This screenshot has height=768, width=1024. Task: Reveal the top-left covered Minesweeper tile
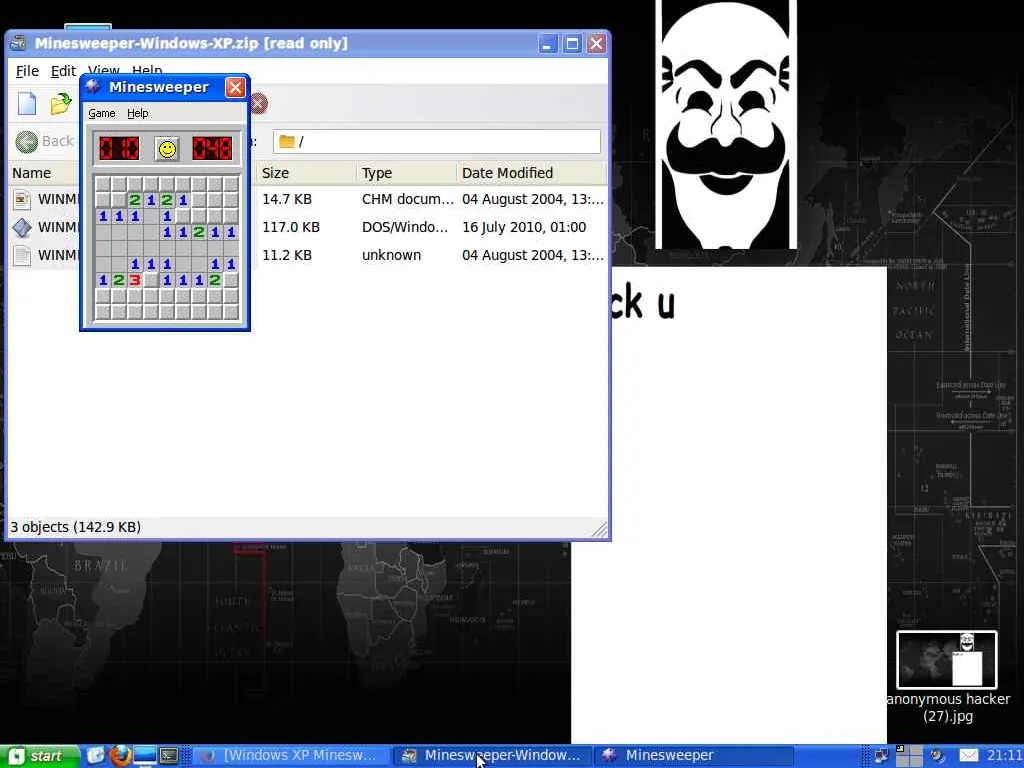click(x=103, y=184)
